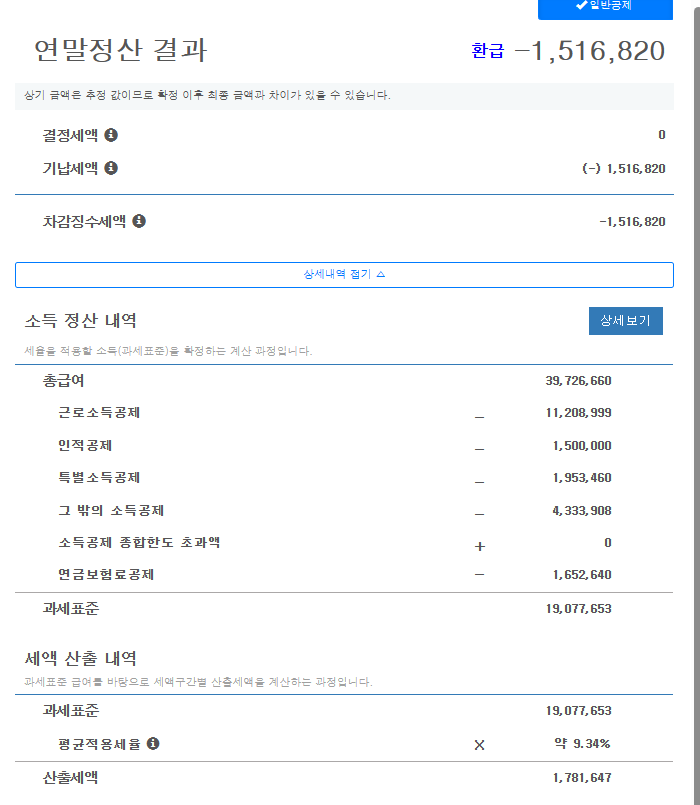Viewport: 700px width, 805px height.
Task: Click the plus sign beside 소득공제 종합한도 초과액
Action: 479,546
